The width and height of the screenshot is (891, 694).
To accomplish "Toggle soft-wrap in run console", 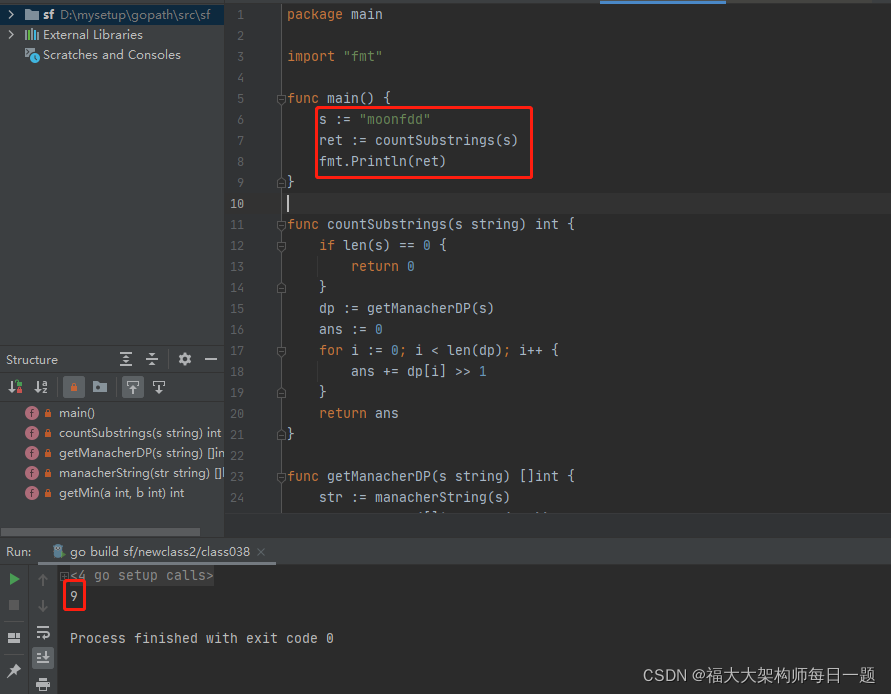I will coord(43,632).
